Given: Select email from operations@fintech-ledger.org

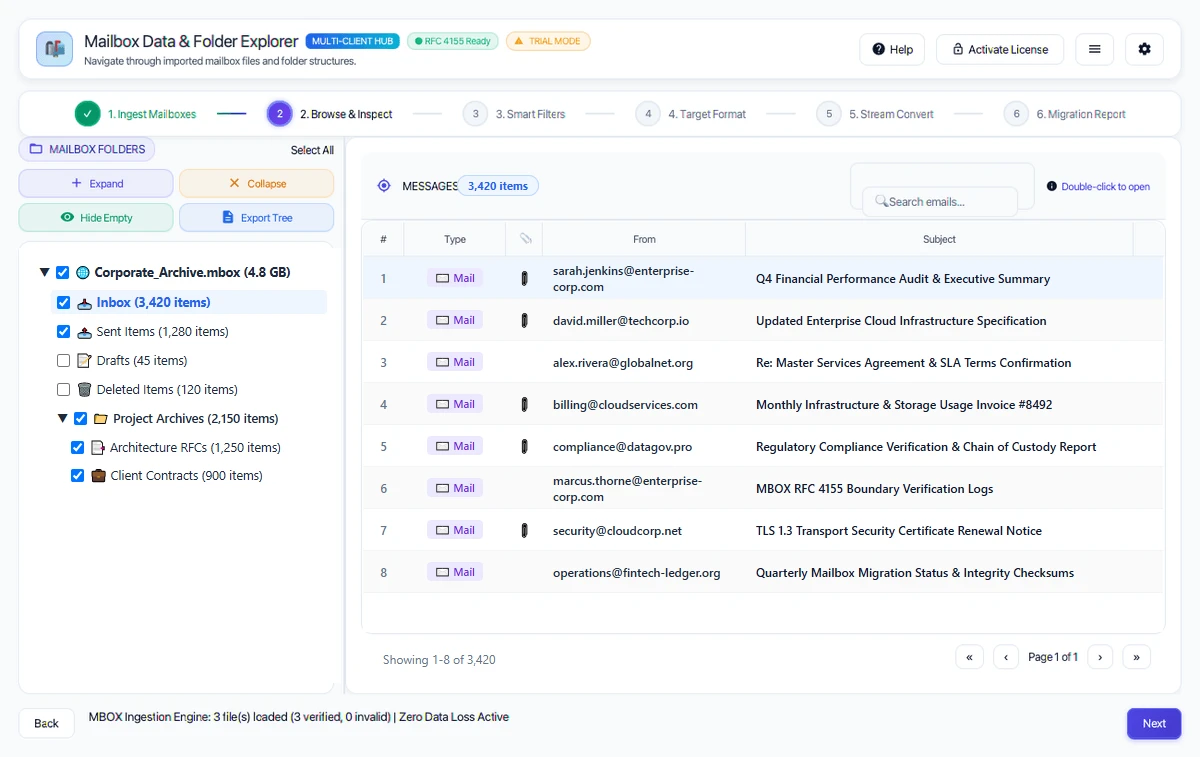Looking at the screenshot, I should coord(636,573).
